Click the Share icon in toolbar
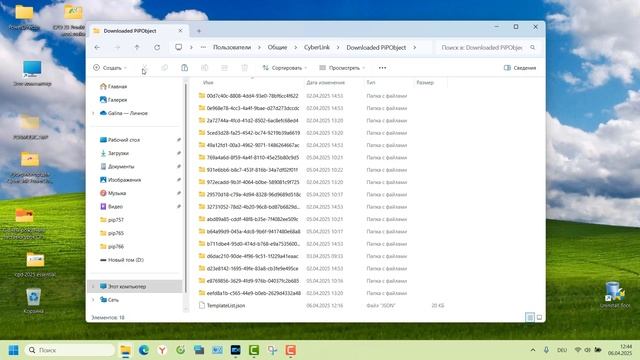 coord(224,68)
